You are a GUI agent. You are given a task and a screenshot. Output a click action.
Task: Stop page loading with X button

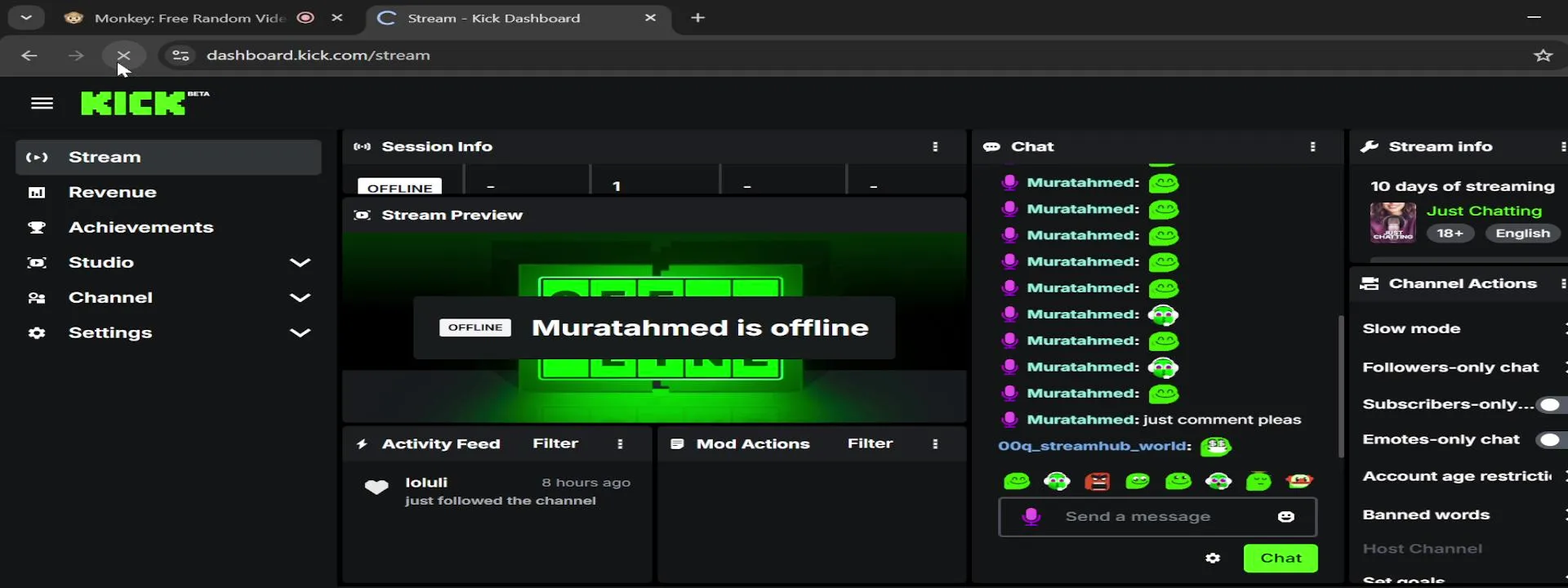pyautogui.click(x=123, y=56)
